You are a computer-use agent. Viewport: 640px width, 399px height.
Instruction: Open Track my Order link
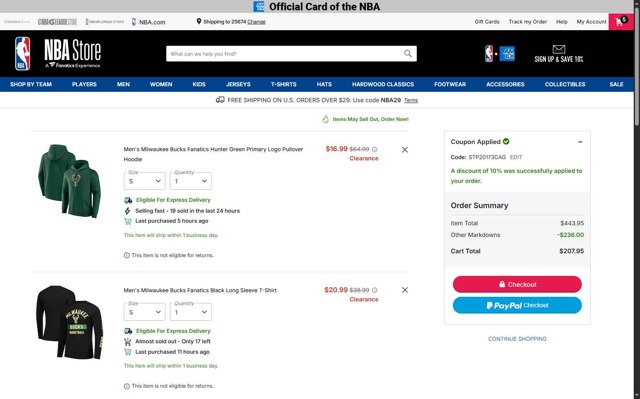click(x=528, y=22)
